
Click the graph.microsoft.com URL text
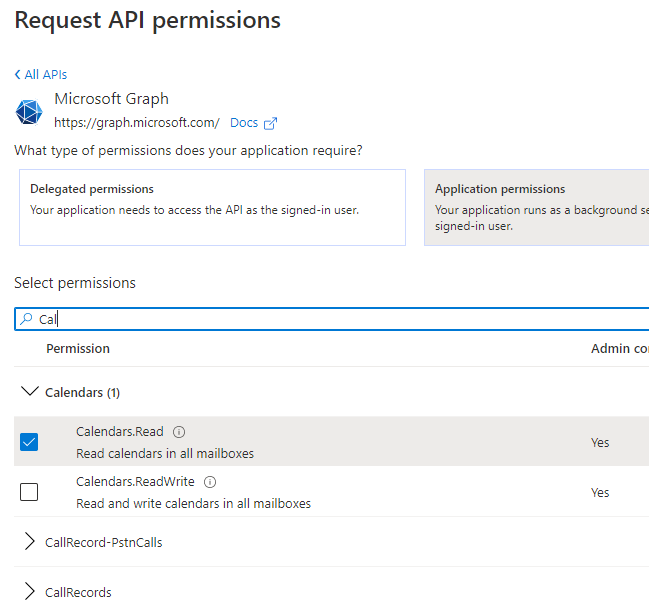137,123
